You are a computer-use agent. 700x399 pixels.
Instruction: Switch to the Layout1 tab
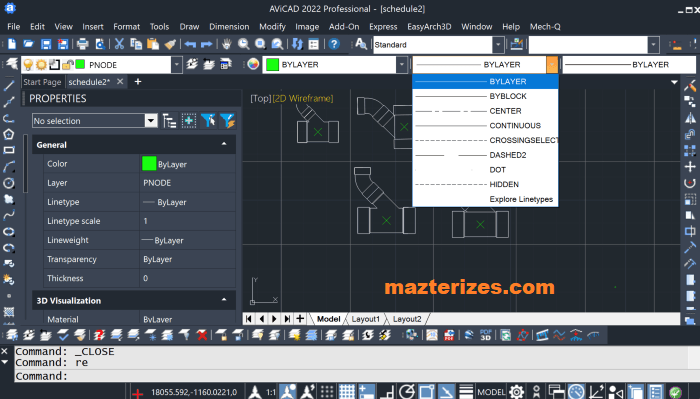(x=365, y=319)
